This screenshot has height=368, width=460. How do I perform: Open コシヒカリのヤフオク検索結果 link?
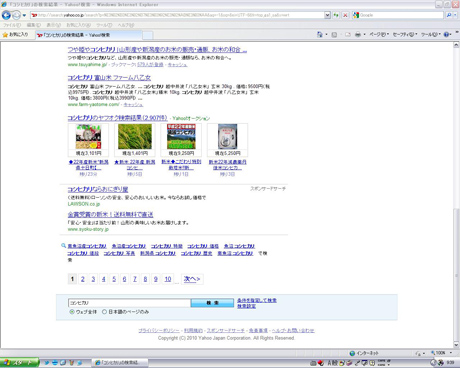117,118
